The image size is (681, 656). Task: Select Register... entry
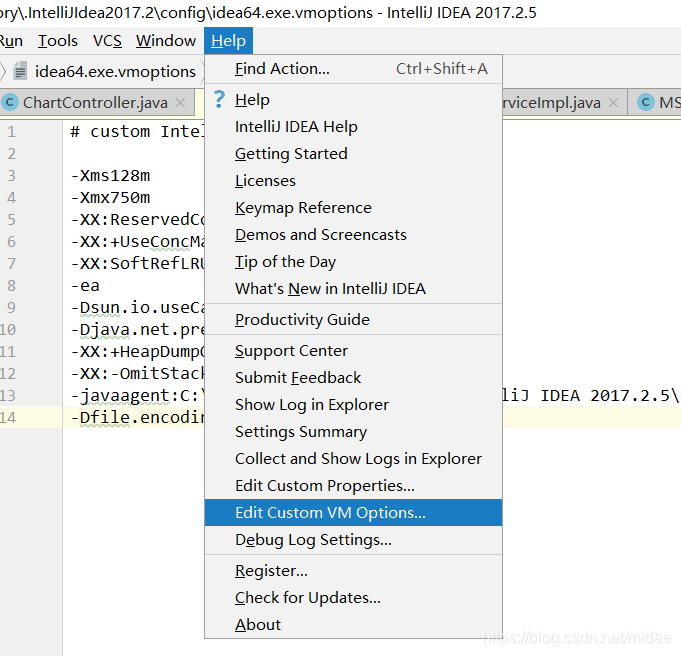[353, 570]
